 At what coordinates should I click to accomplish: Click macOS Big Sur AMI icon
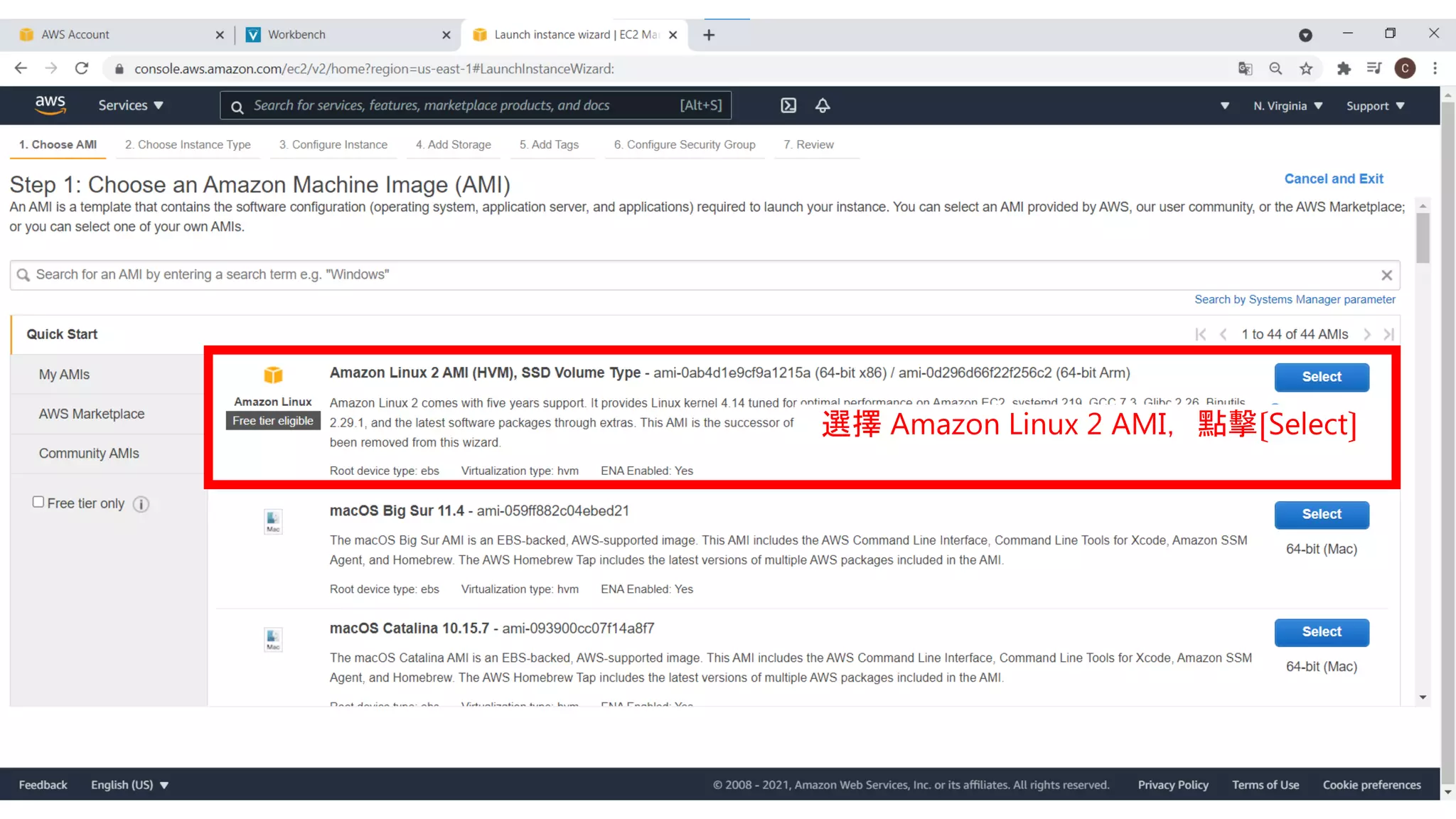point(273,521)
